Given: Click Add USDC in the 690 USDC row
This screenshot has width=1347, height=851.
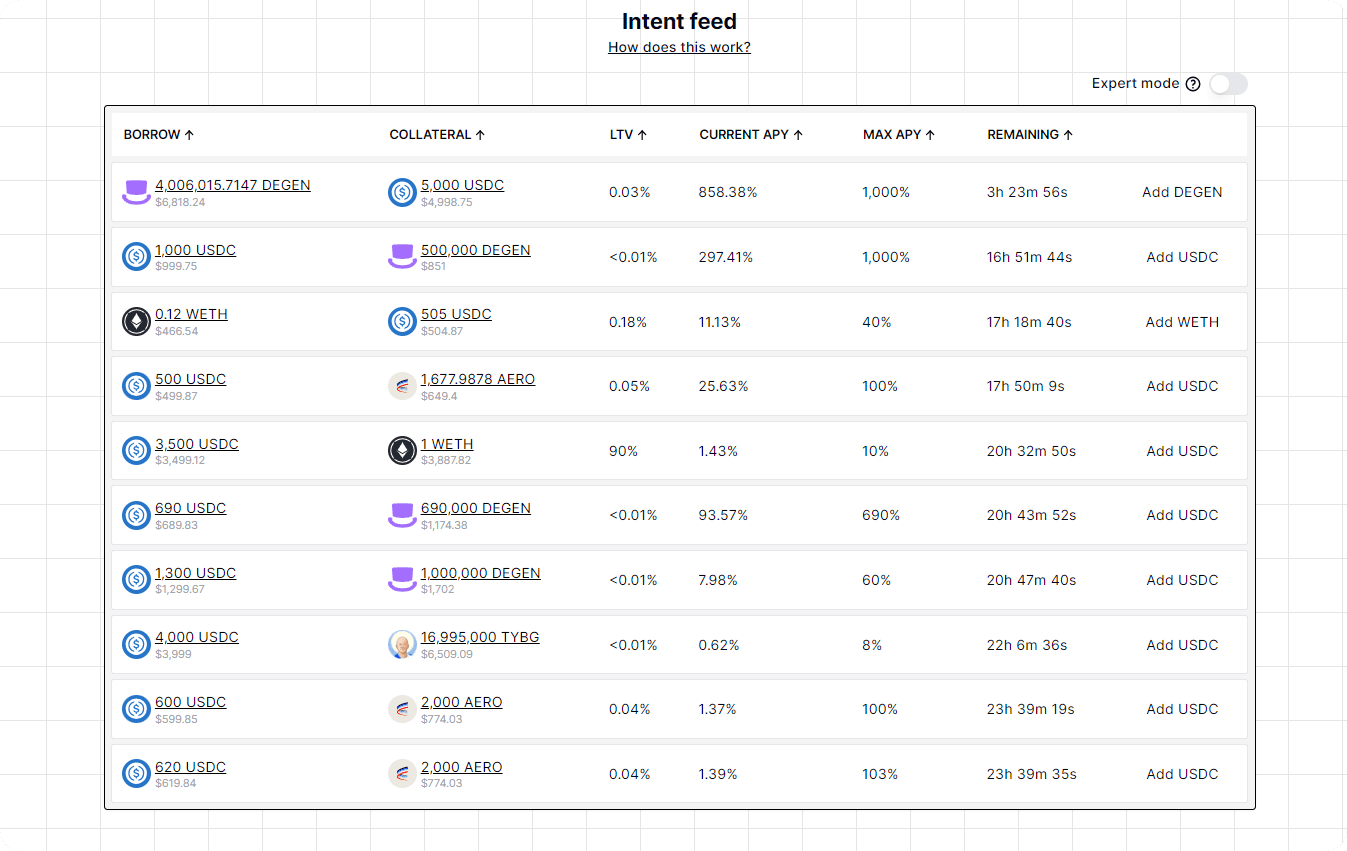Looking at the screenshot, I should (1182, 515).
